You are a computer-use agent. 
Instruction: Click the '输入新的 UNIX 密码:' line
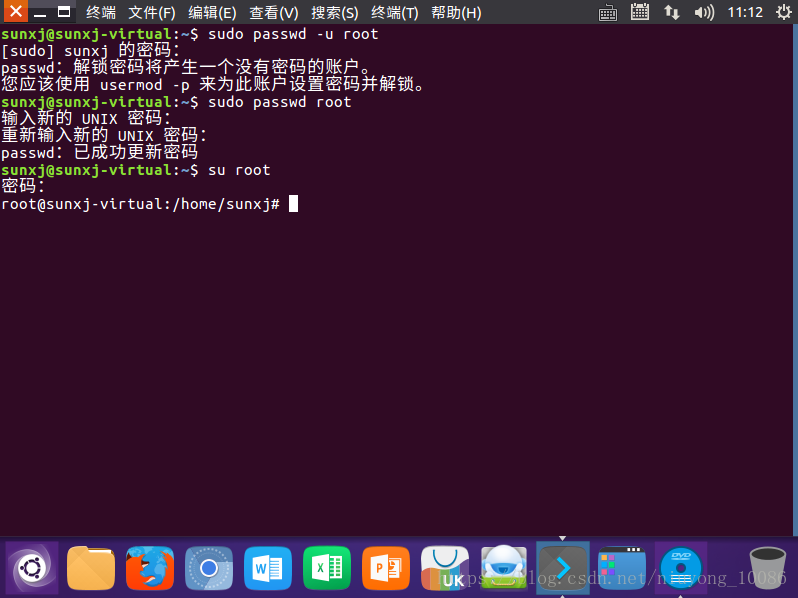click(86, 118)
